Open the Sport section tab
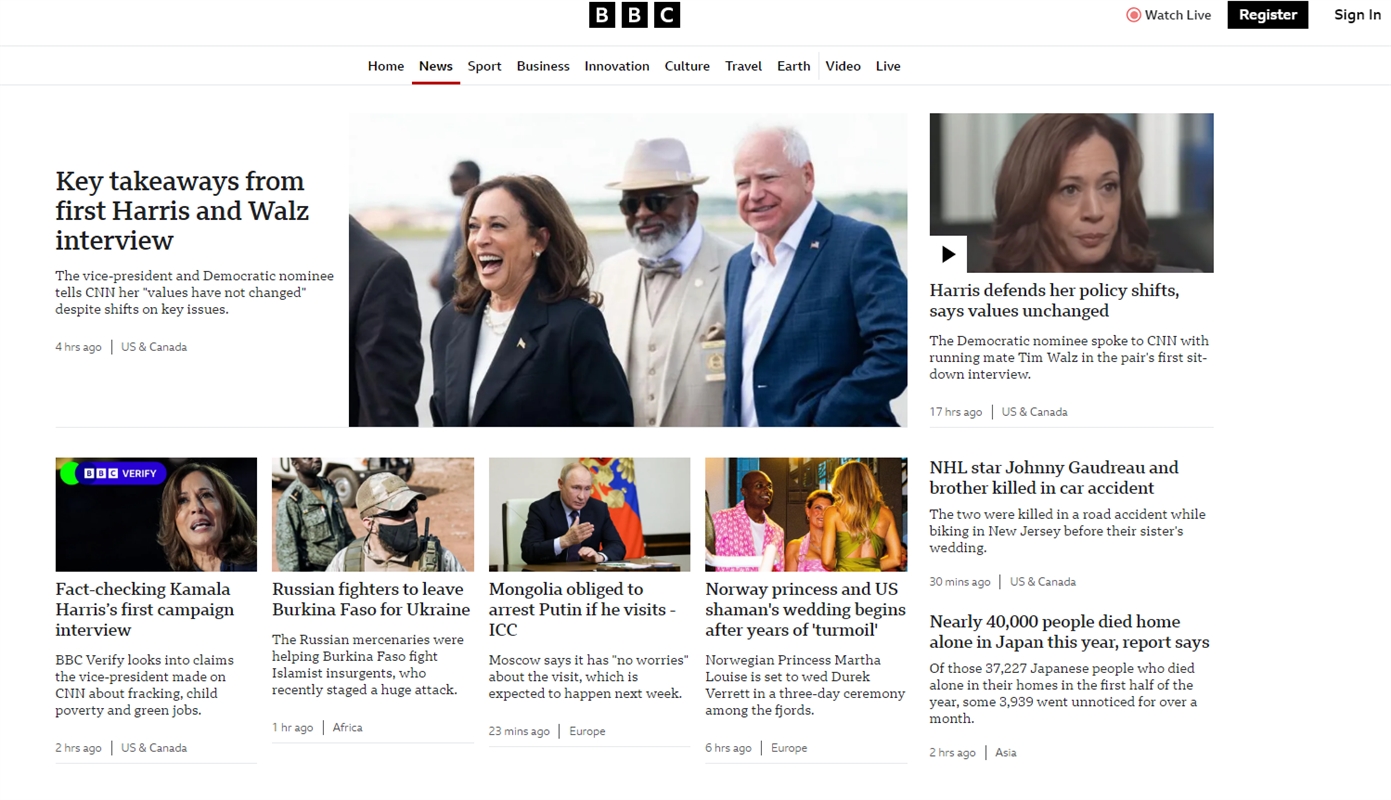The height and width of the screenshot is (800, 1391). (484, 66)
